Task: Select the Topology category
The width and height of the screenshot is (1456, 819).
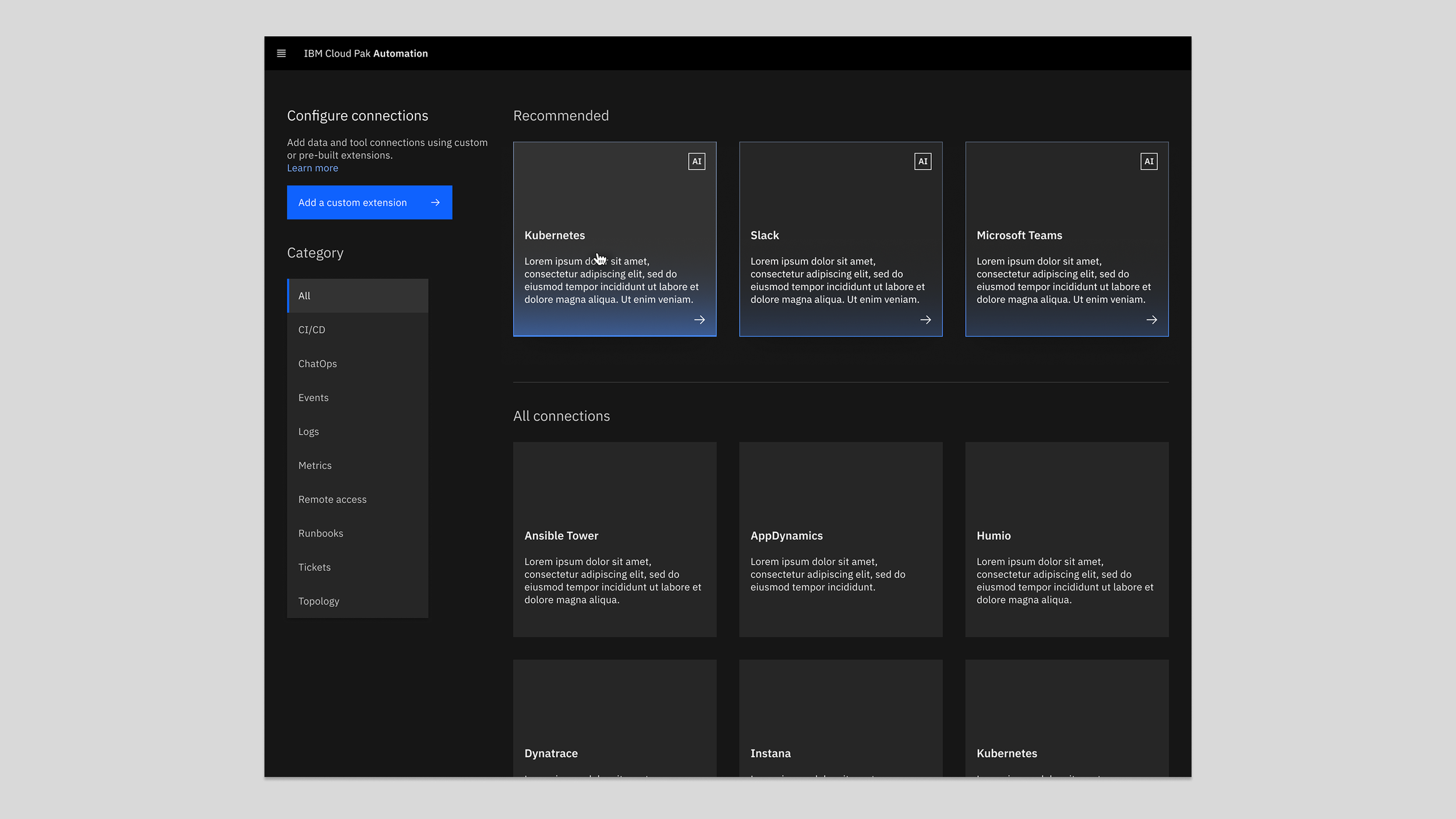Action: pos(358,601)
